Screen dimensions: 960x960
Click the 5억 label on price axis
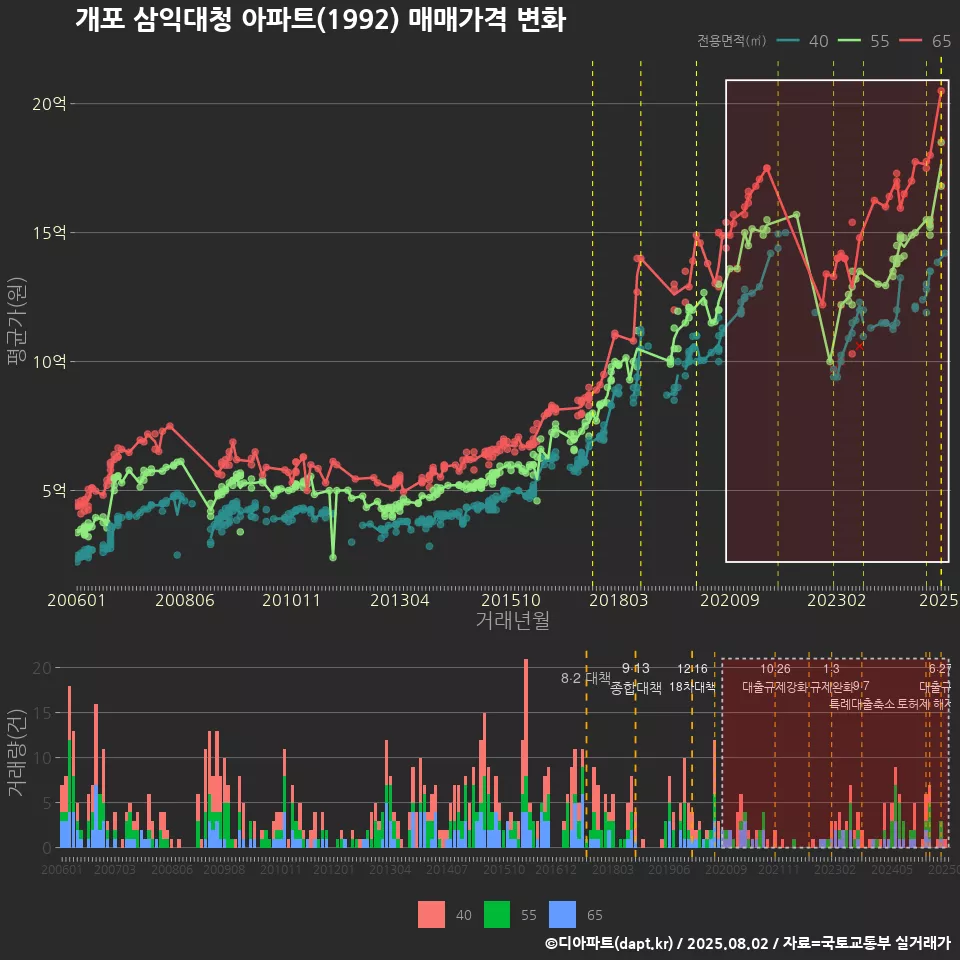[54, 490]
